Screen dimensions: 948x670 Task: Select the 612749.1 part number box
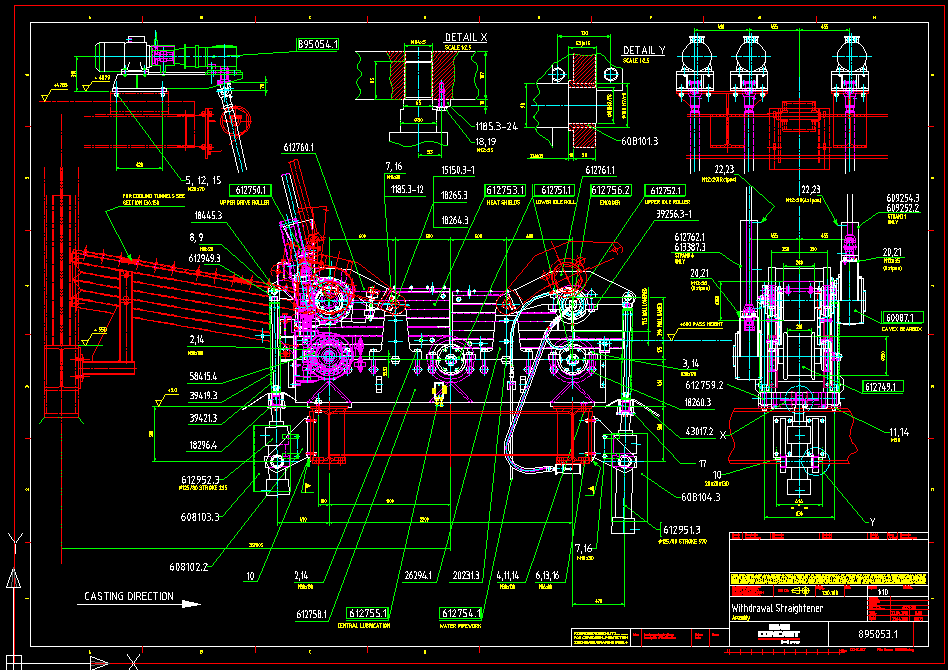[x=884, y=386]
